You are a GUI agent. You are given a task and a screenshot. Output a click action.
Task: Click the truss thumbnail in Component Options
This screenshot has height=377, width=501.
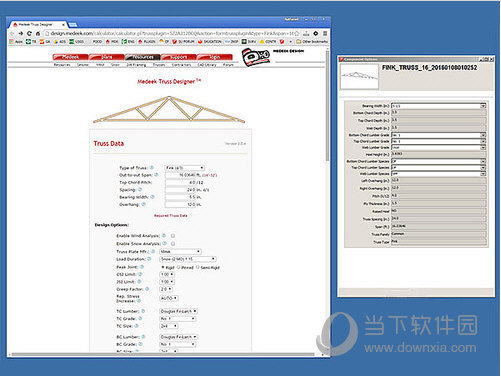point(359,76)
